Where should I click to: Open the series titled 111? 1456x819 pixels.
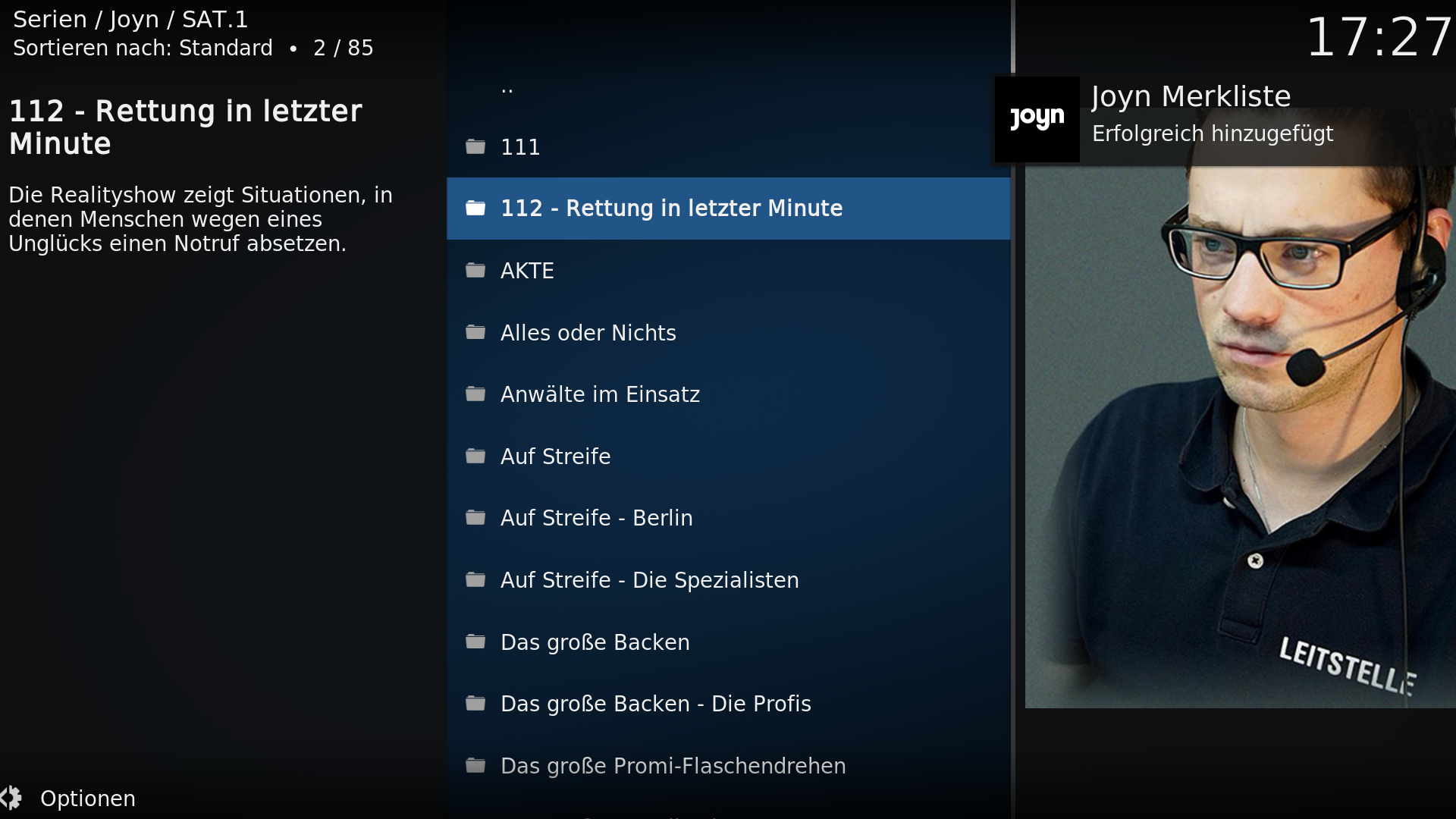click(728, 146)
